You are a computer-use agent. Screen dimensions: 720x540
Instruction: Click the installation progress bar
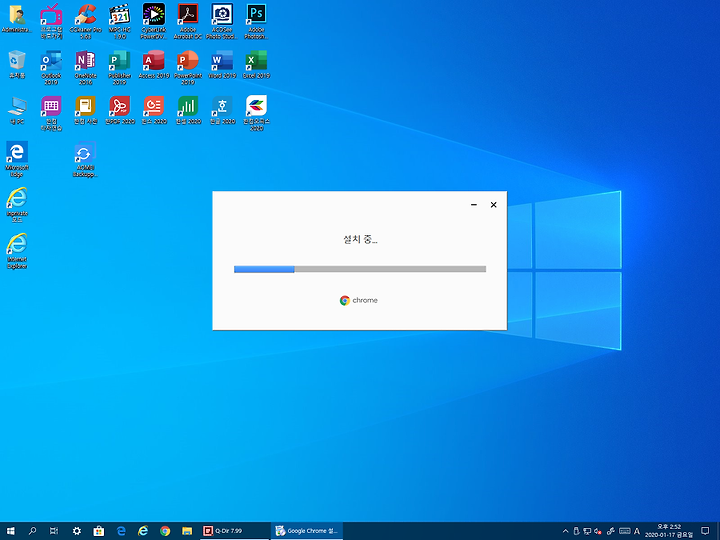[x=360, y=269]
